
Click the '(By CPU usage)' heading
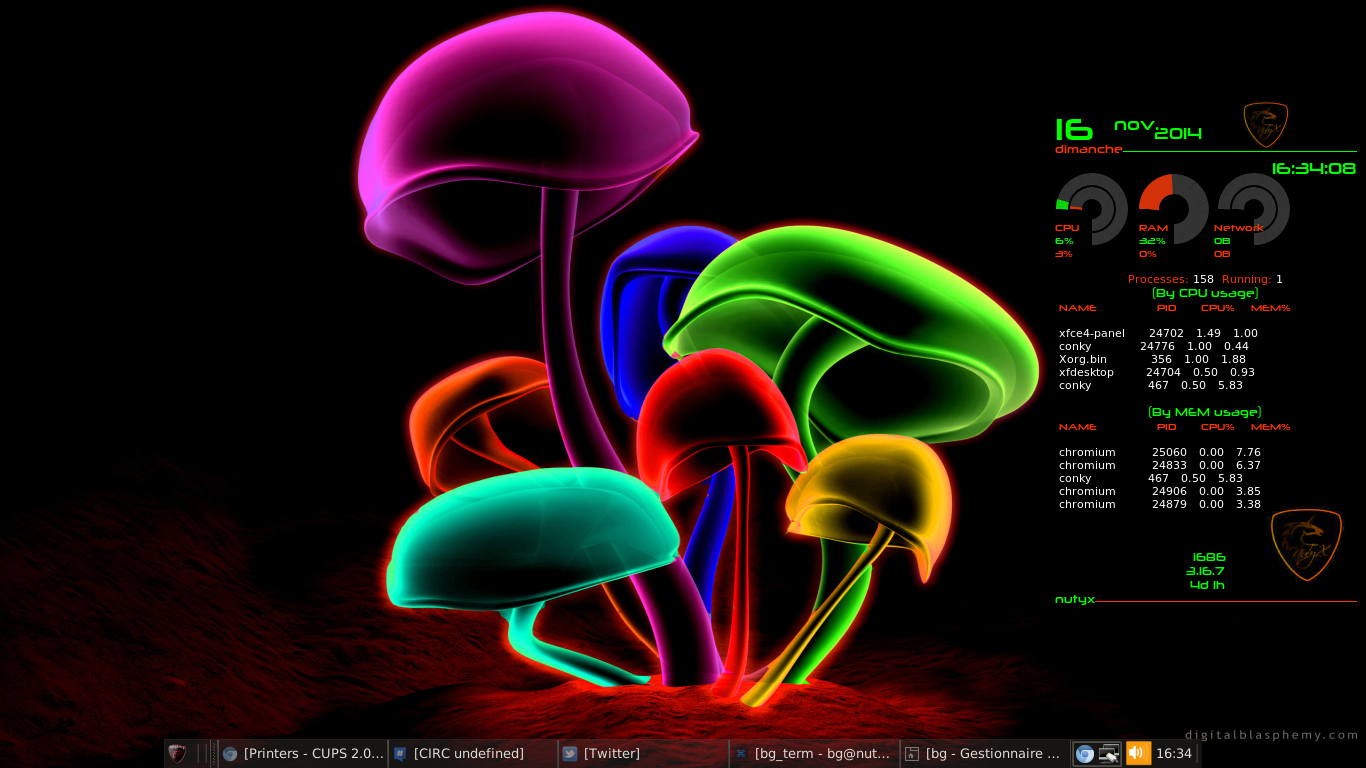(x=1204, y=293)
